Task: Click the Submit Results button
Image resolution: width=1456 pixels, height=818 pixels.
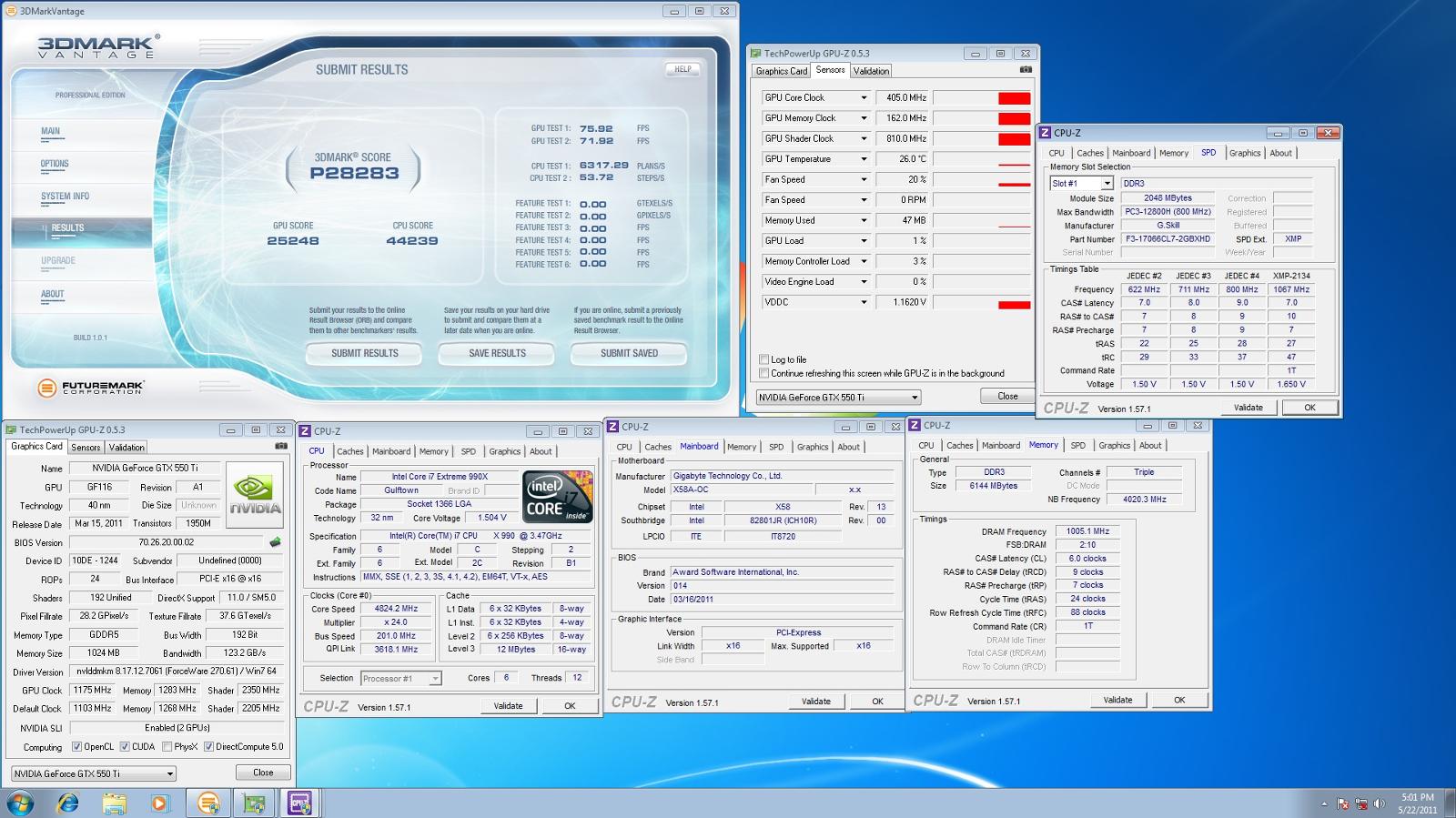Action: pos(365,353)
